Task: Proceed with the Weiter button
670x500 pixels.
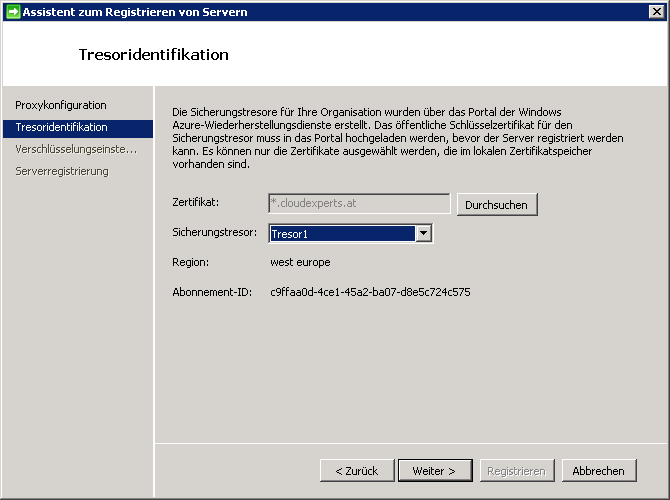Action: coord(435,470)
